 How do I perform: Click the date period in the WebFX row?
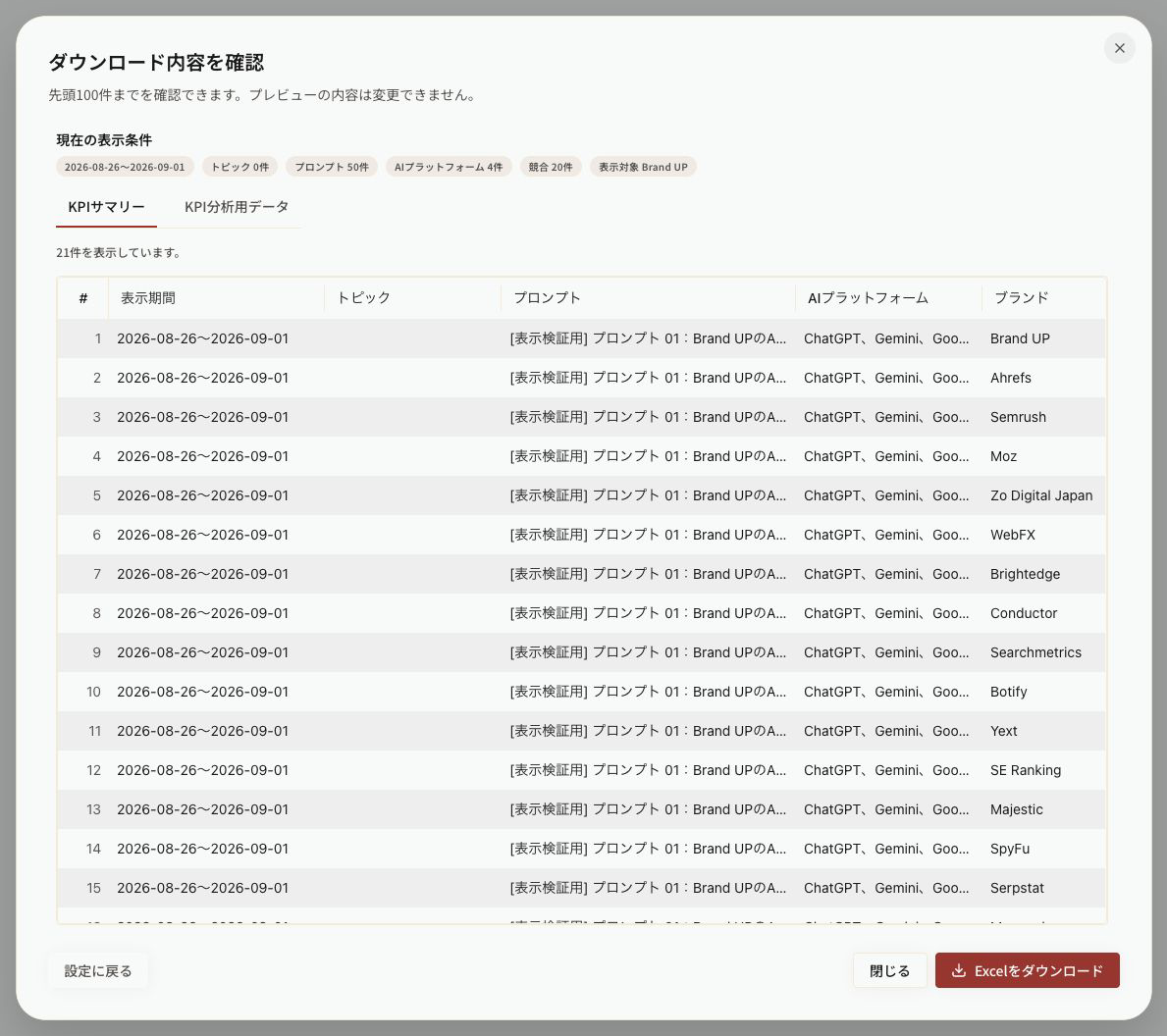point(216,535)
